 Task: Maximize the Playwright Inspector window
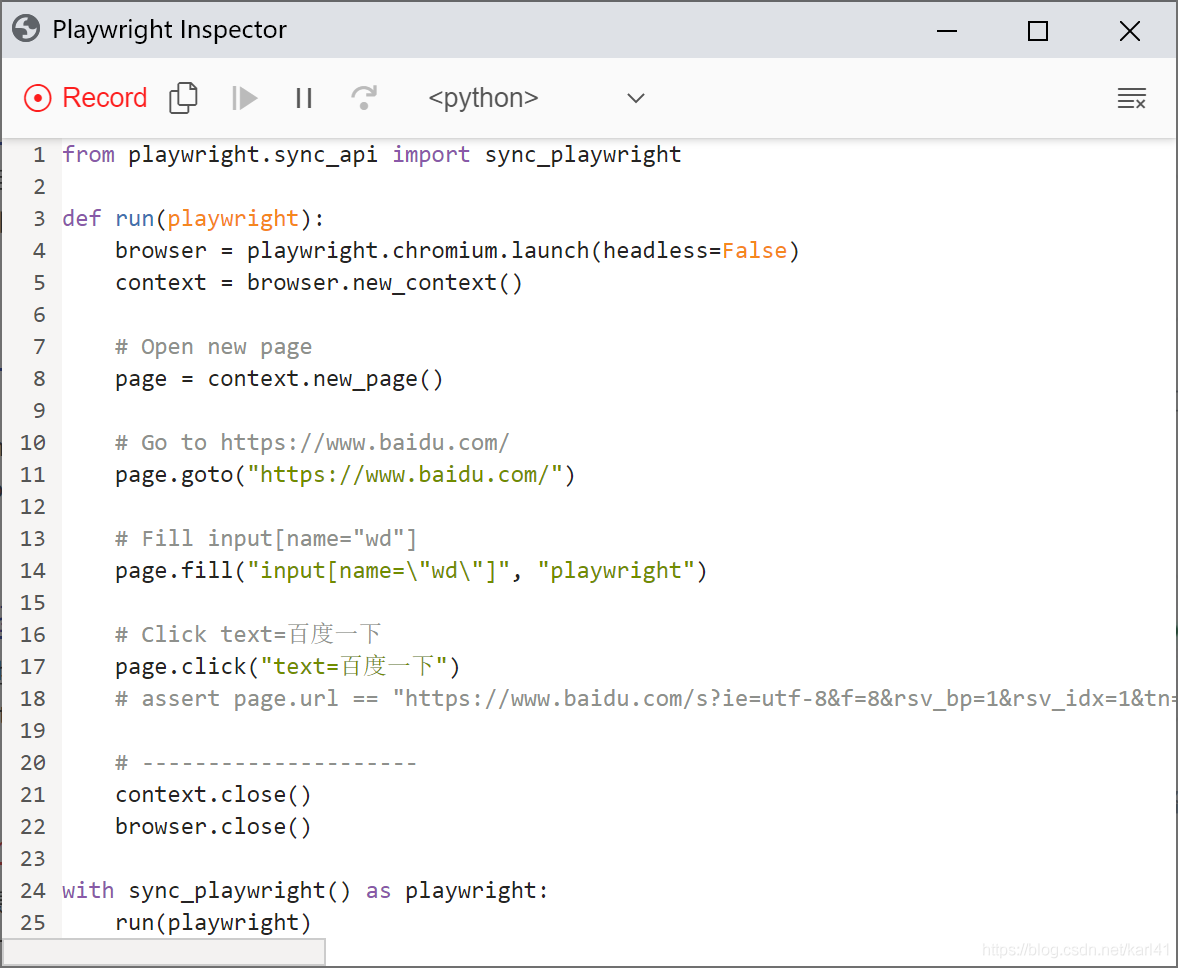[1038, 31]
